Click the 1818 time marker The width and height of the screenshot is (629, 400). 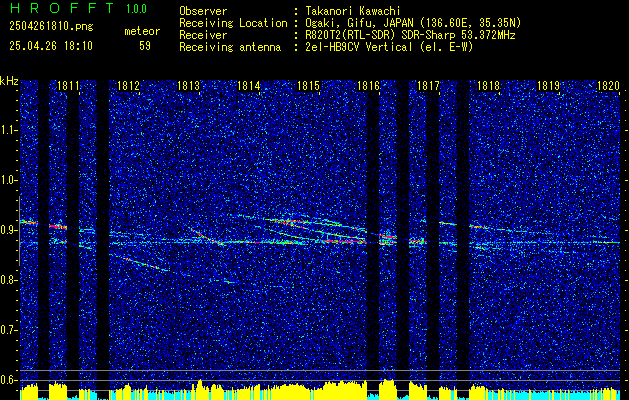pyautogui.click(x=488, y=86)
